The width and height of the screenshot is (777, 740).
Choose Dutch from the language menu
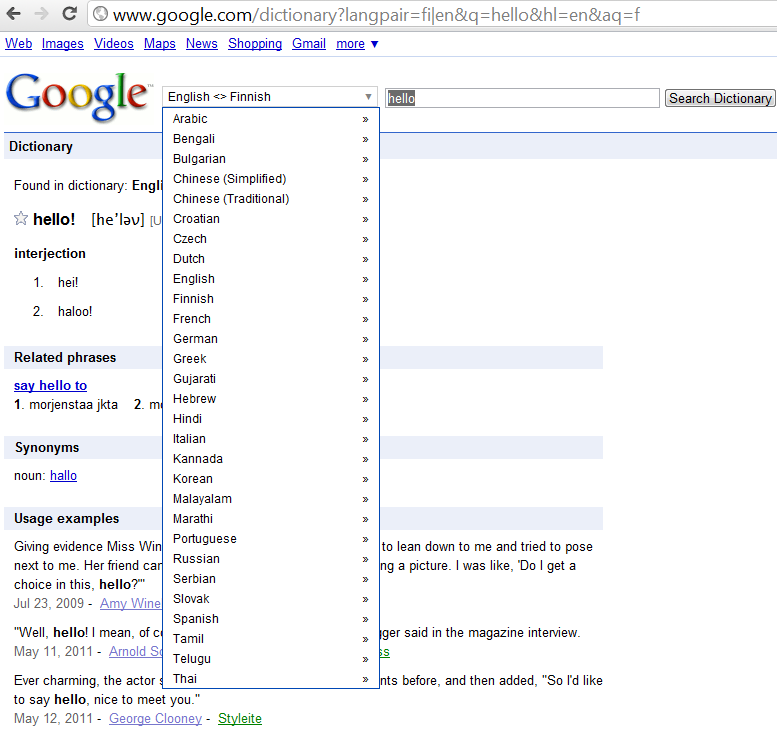[271, 259]
